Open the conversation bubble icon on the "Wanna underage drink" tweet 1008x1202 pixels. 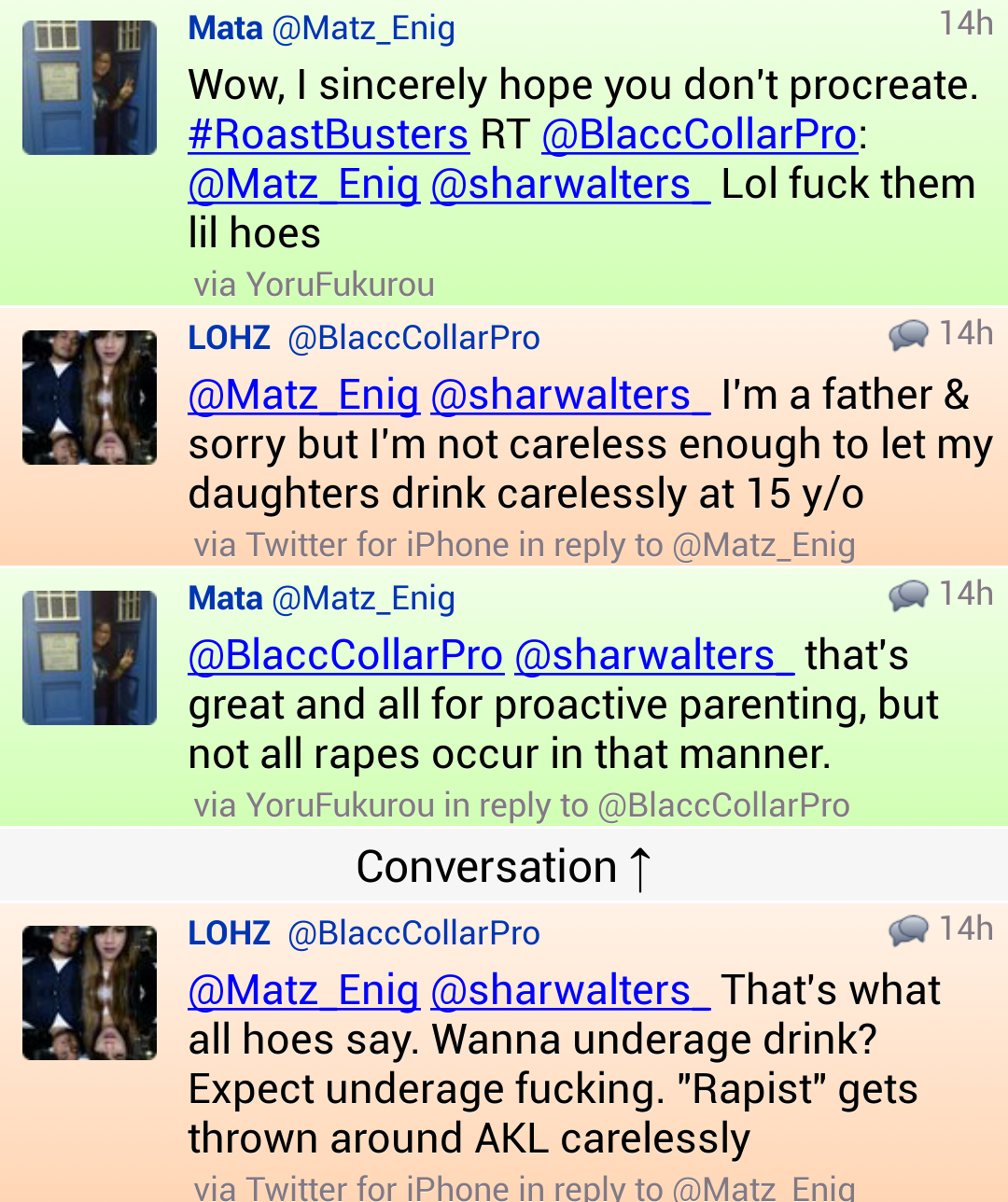[908, 930]
